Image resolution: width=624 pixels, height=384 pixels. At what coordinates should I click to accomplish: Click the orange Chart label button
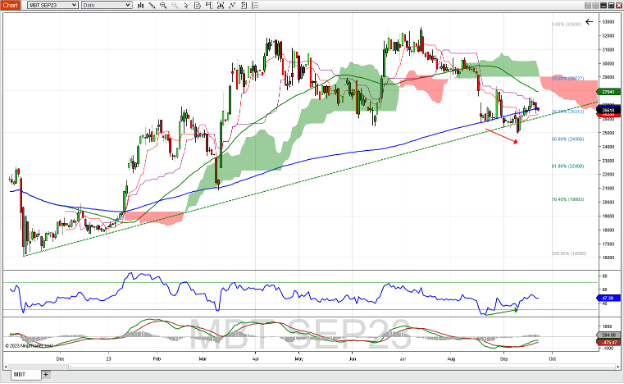click(10, 5)
